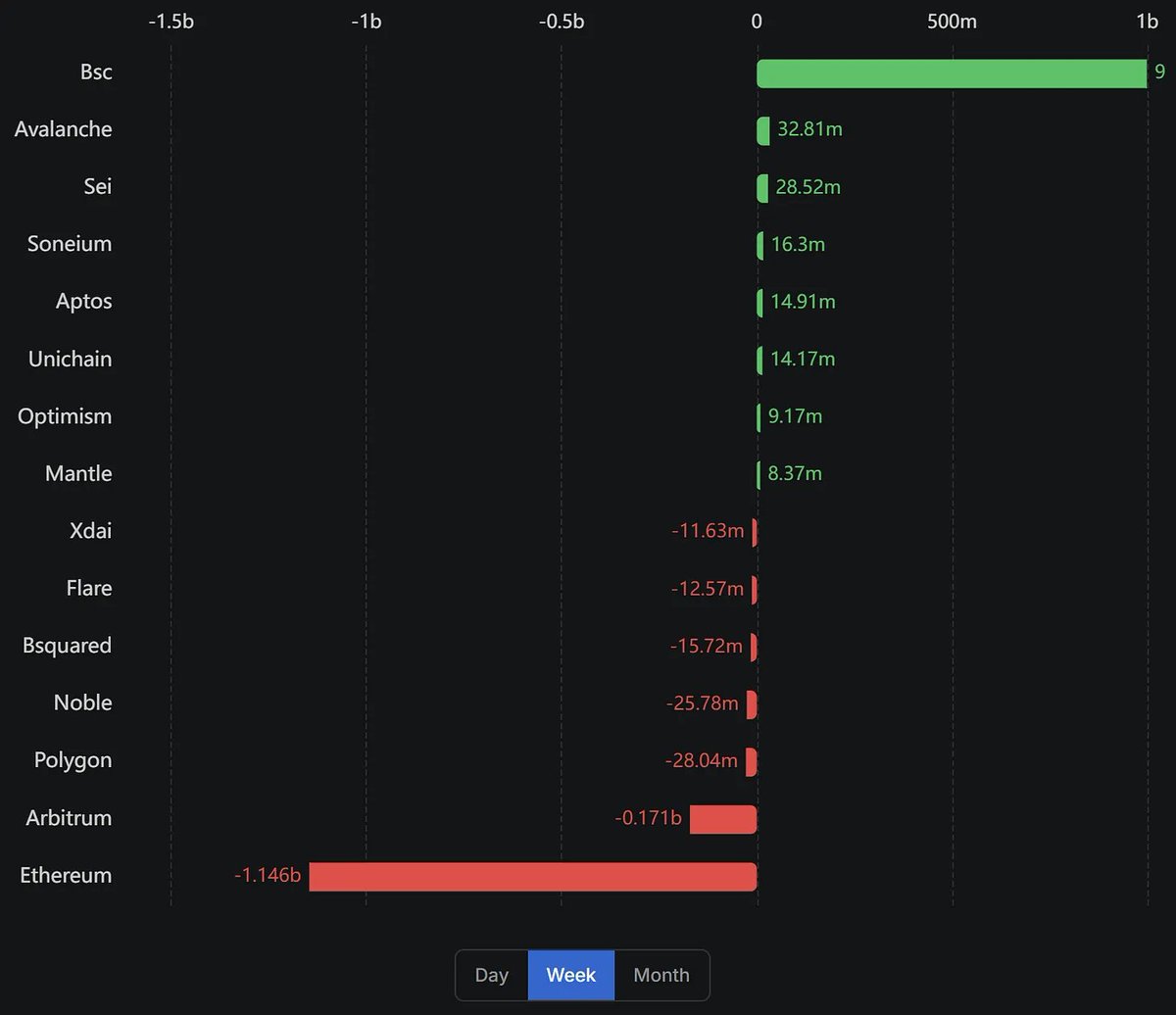Click the green Avalanche bar
1176x1015 pixels.
coord(763,130)
